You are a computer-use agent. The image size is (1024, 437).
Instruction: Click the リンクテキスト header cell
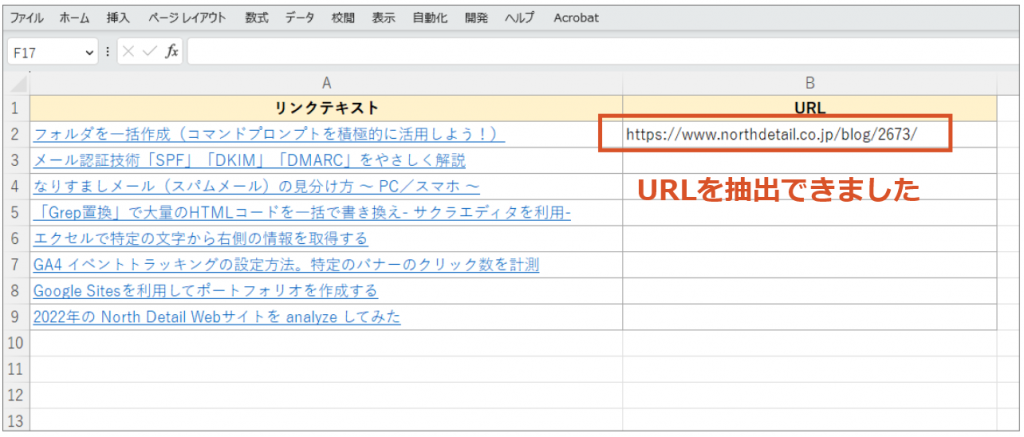326,108
